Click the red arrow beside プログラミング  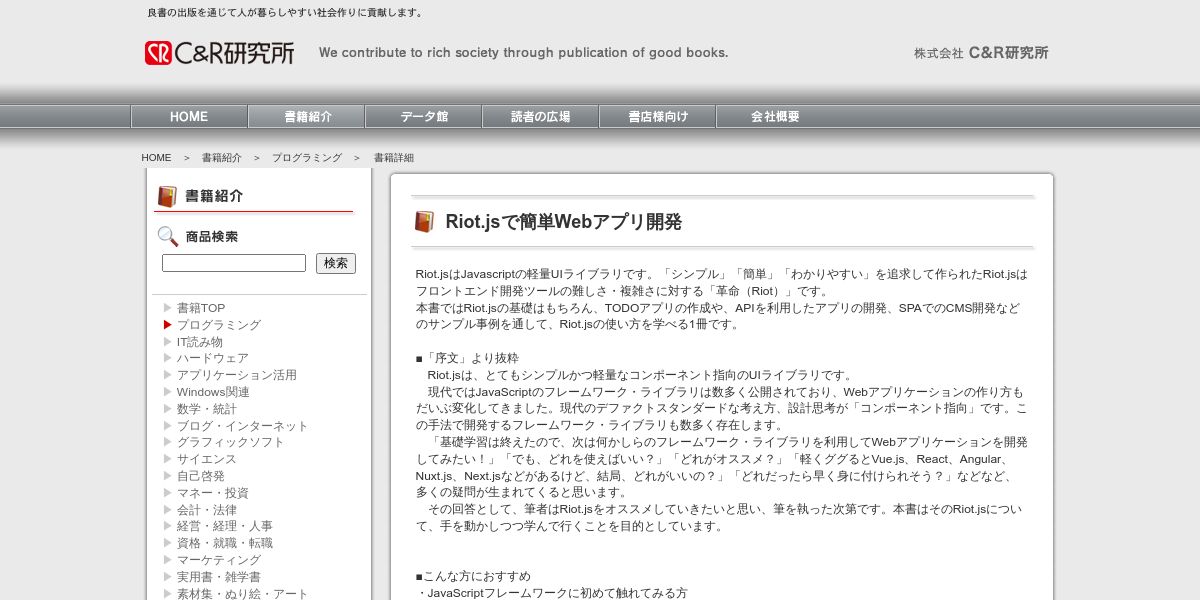[168, 325]
